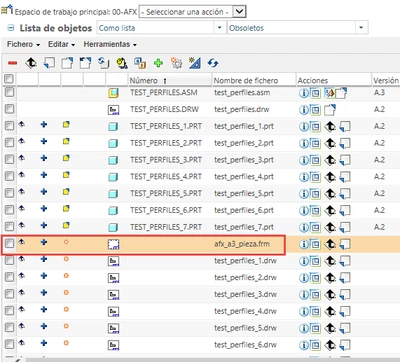Click workspace icon beside Espacio de trabajo principal
Image resolution: width=400 pixels, height=362 pixels.
coord(7,10)
